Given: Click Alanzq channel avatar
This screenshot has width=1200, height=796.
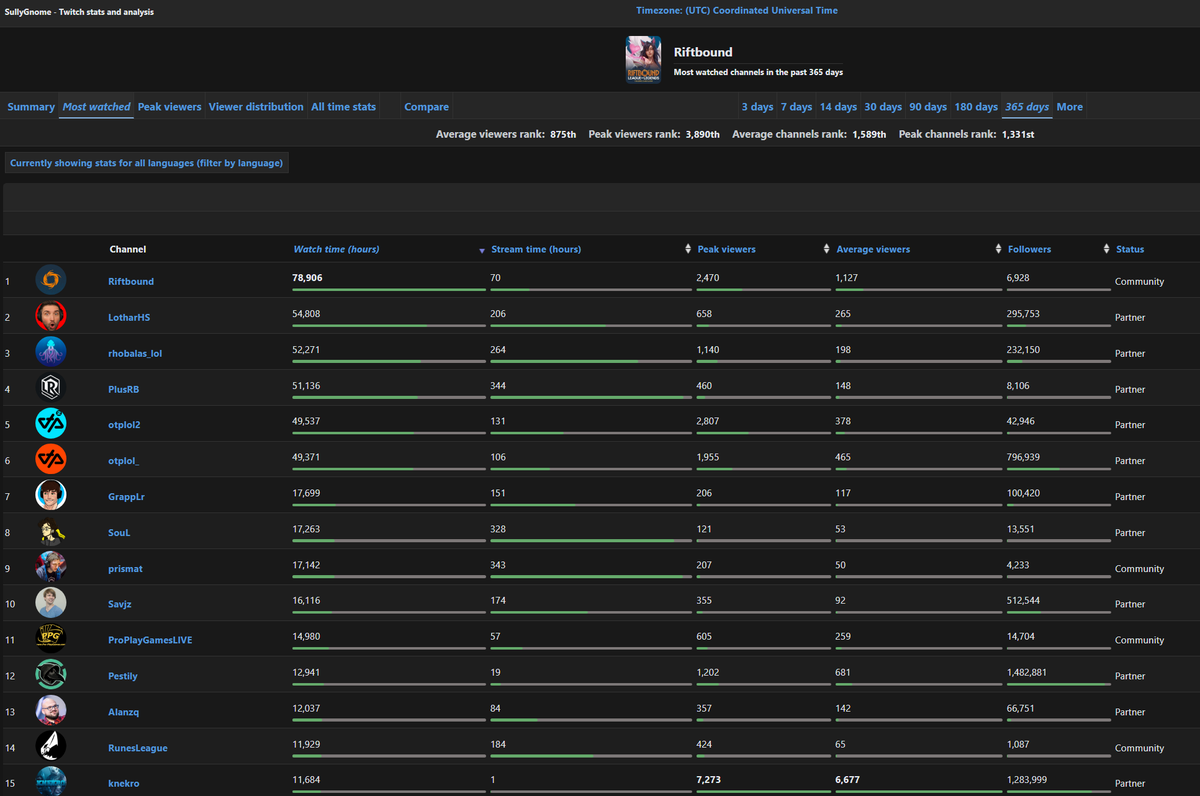Looking at the screenshot, I should [51, 712].
